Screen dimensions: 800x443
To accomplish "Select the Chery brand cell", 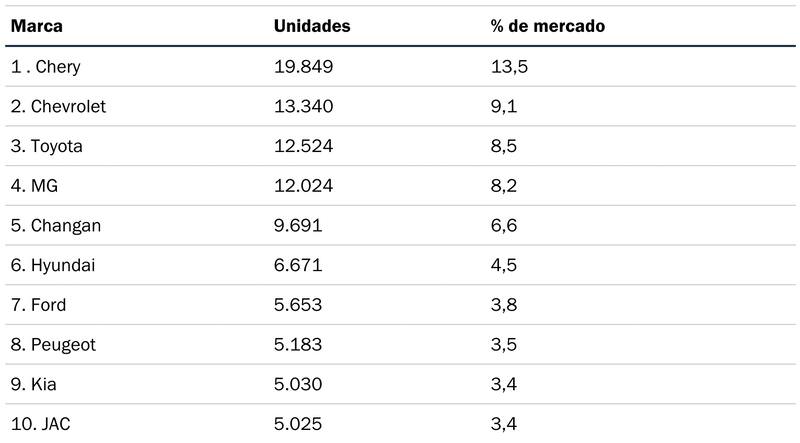I will pyautogui.click(x=46, y=66).
